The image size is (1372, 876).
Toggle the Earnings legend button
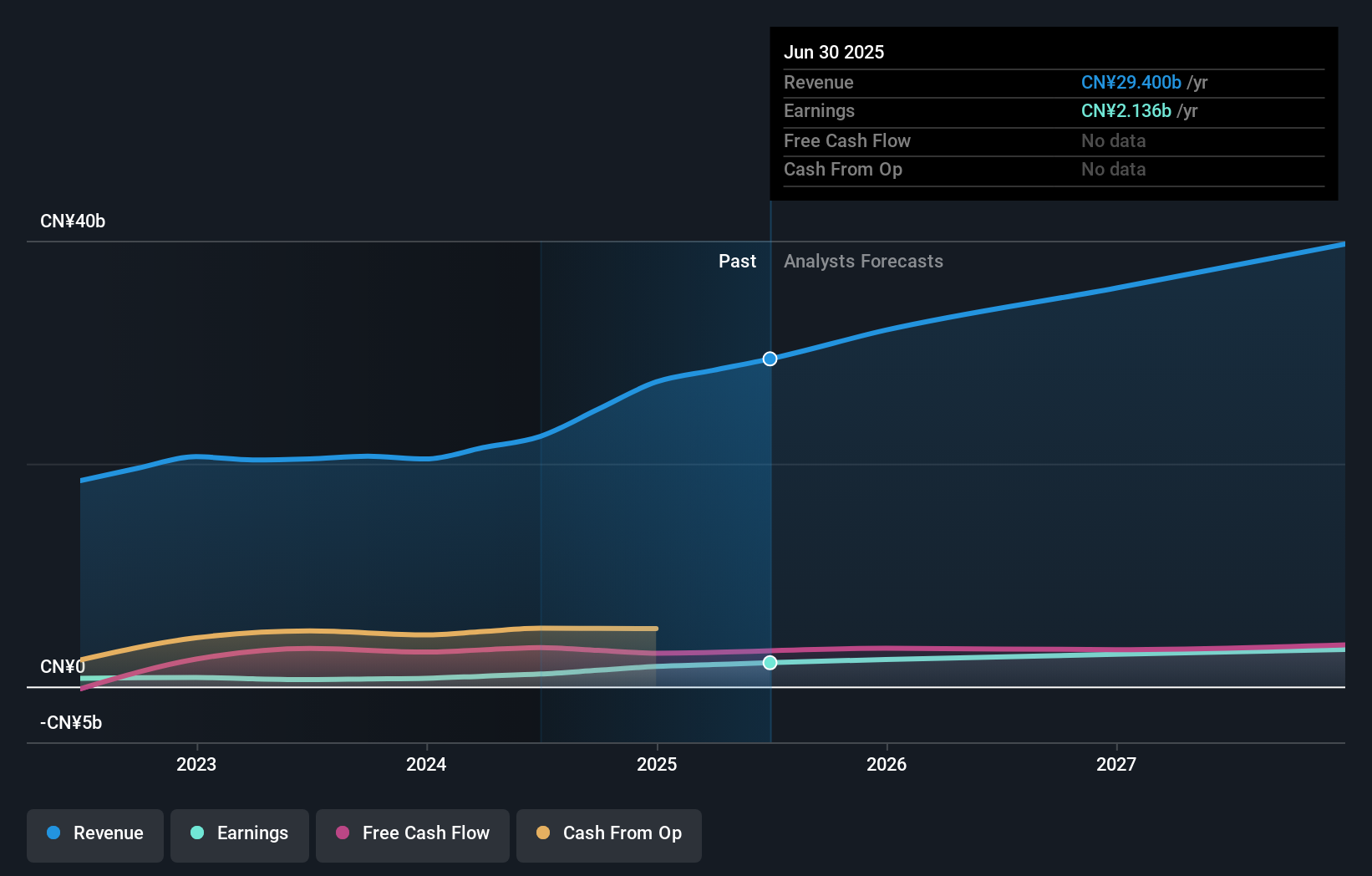pos(240,835)
